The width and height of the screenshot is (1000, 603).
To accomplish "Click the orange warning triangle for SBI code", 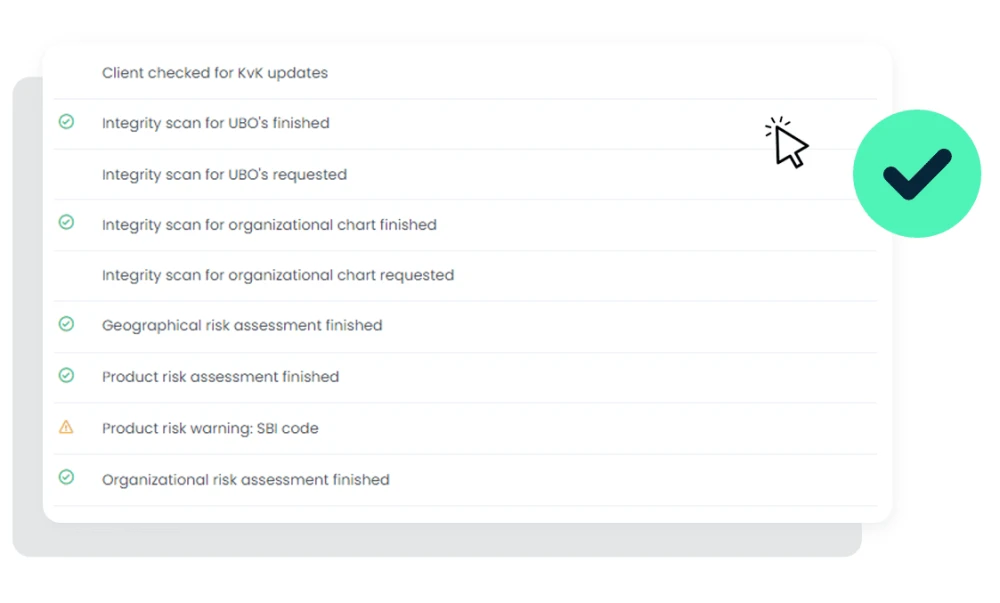I will pos(66,427).
